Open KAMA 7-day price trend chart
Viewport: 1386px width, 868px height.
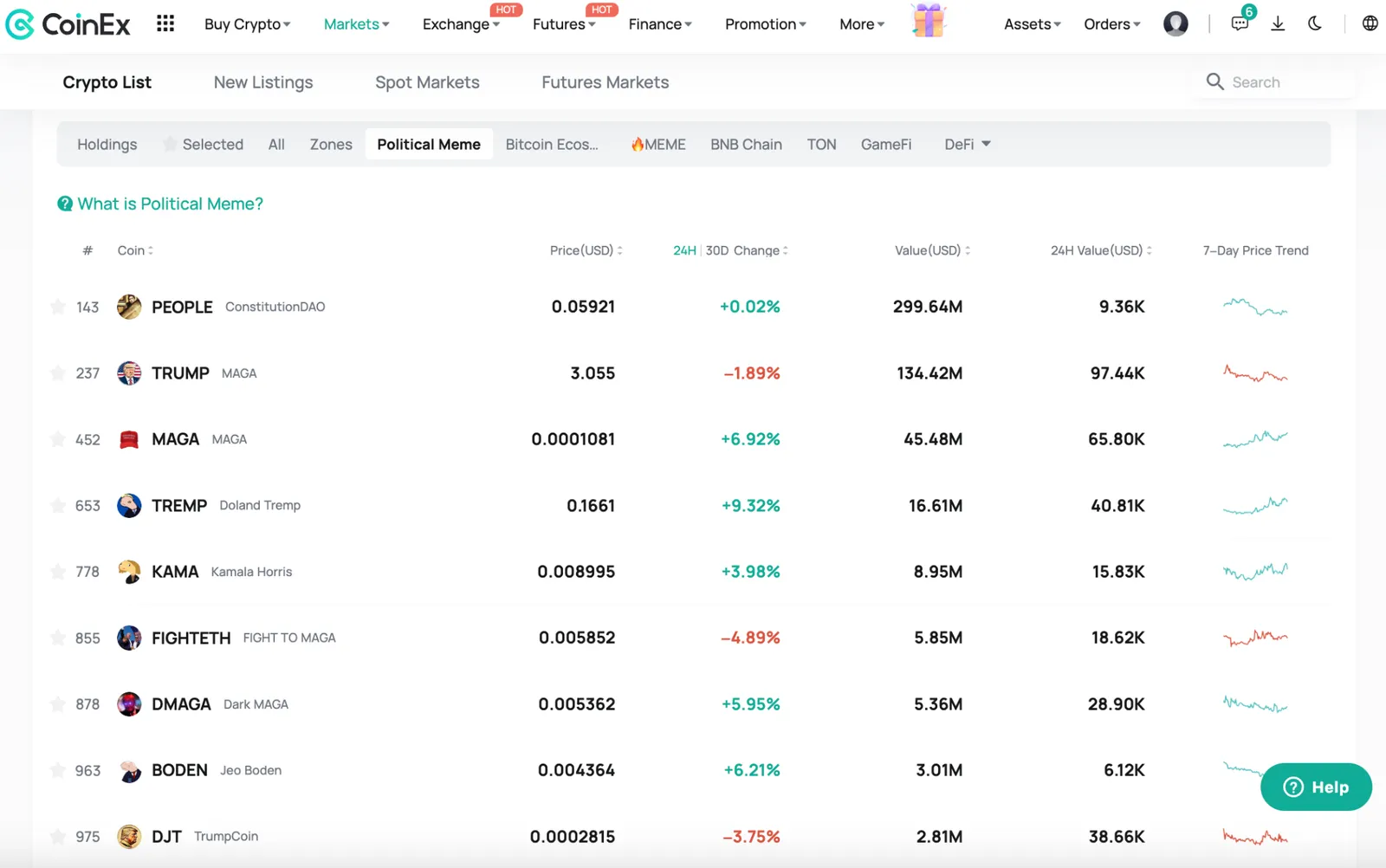[1255, 572]
